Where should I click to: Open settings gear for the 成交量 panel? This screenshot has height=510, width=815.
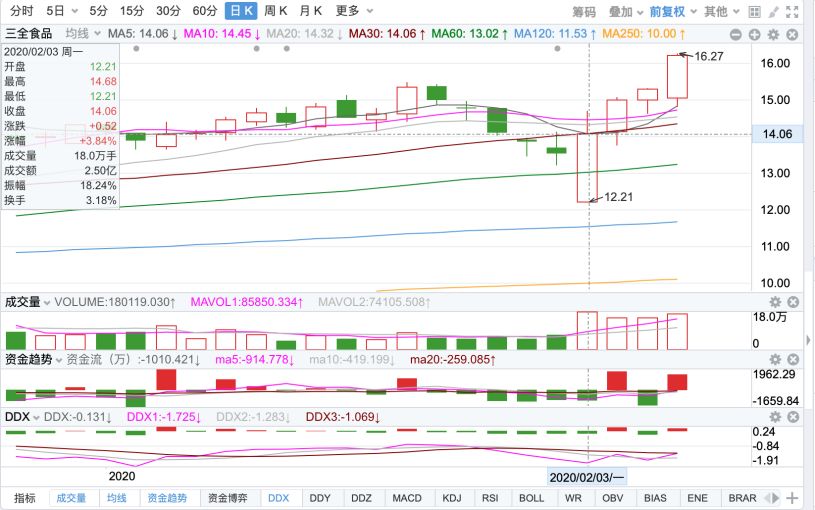(775, 302)
